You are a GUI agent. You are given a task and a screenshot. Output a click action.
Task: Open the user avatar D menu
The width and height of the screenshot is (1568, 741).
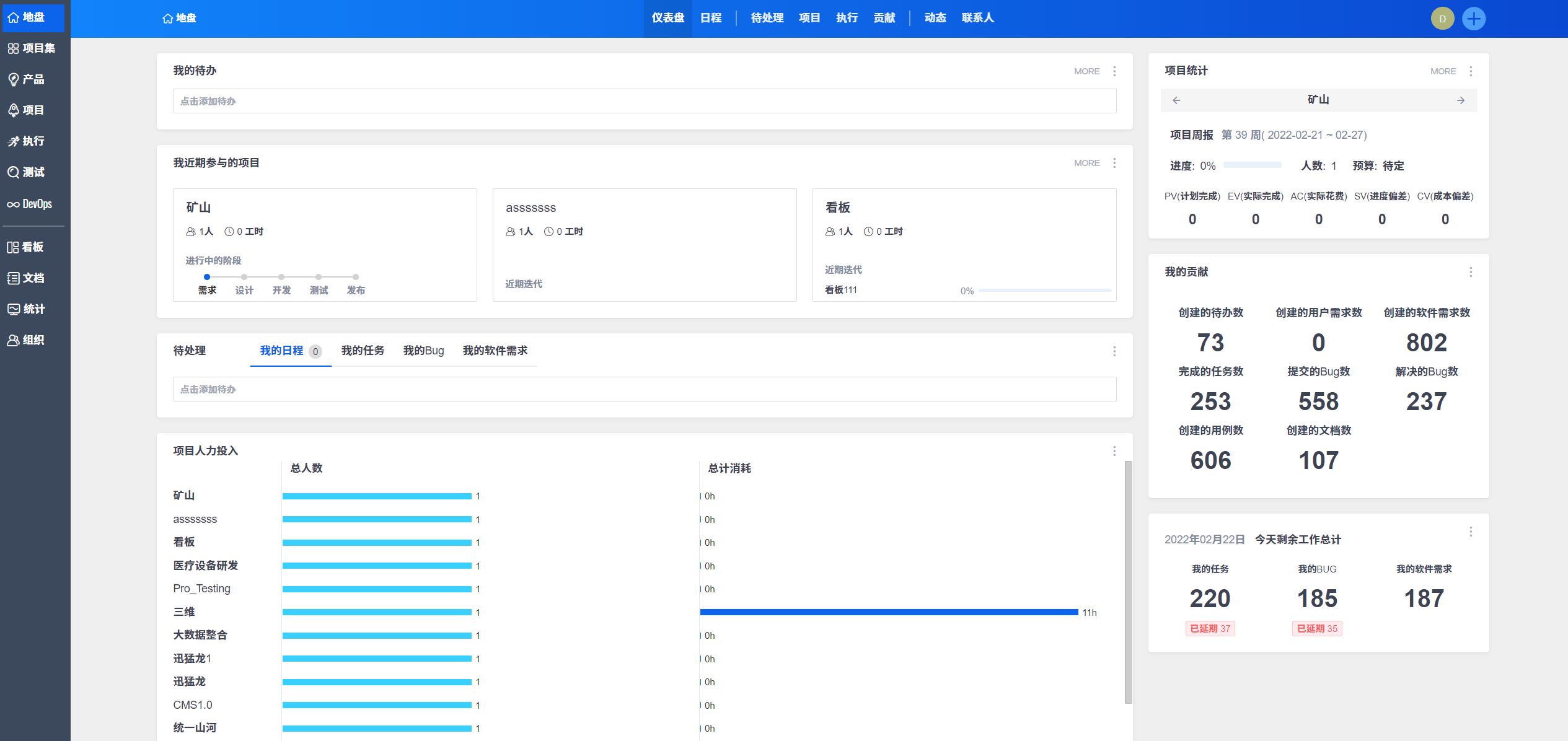1442,19
